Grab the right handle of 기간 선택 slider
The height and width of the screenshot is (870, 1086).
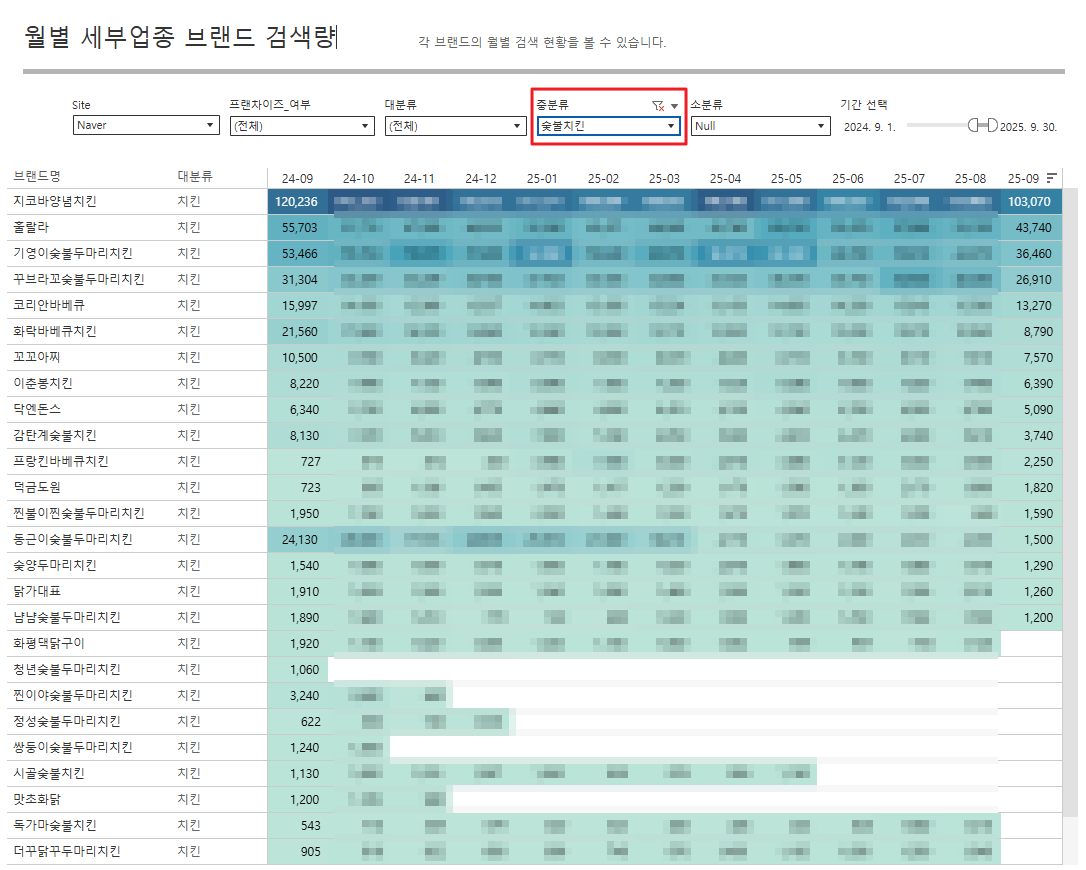[x=992, y=125]
